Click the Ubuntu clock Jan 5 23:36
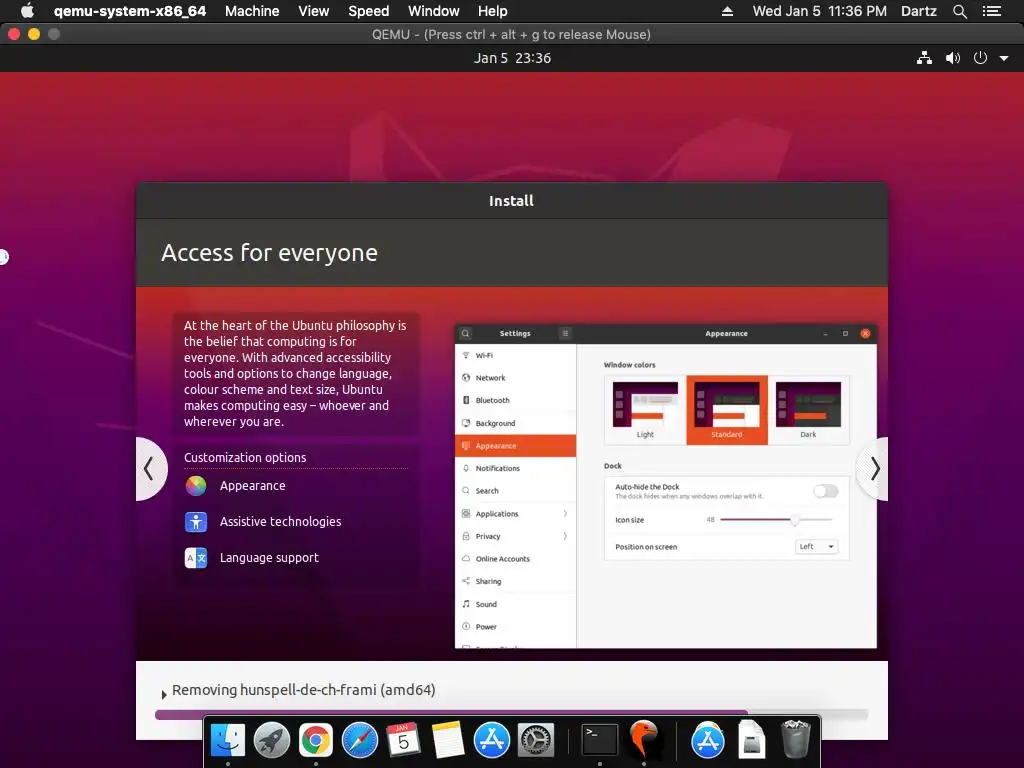1024x768 pixels. (512, 58)
